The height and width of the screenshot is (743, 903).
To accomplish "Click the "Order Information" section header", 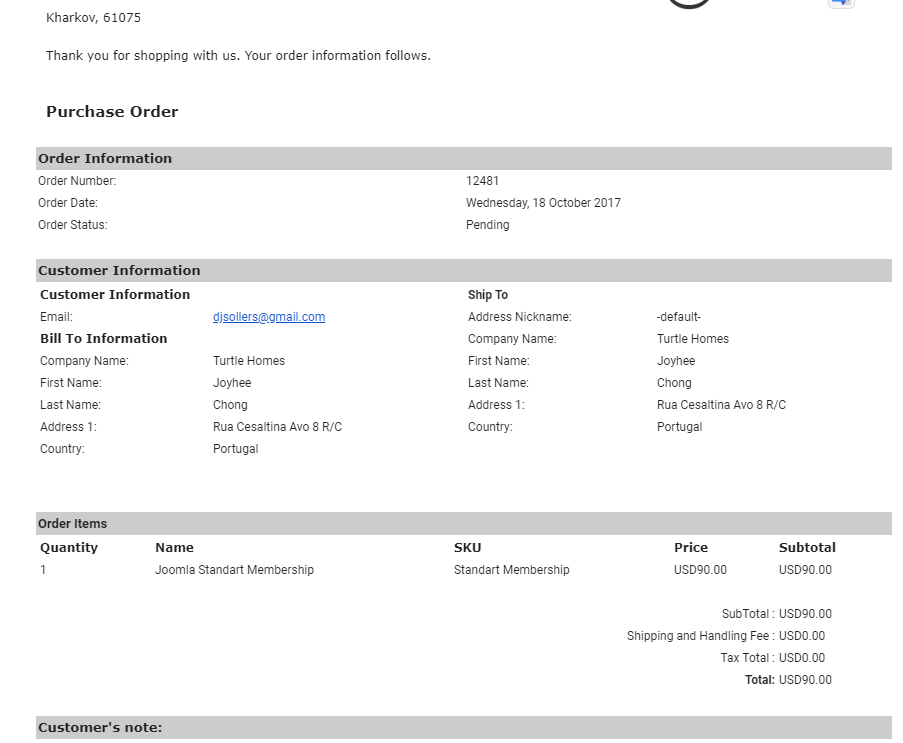I will point(464,158).
